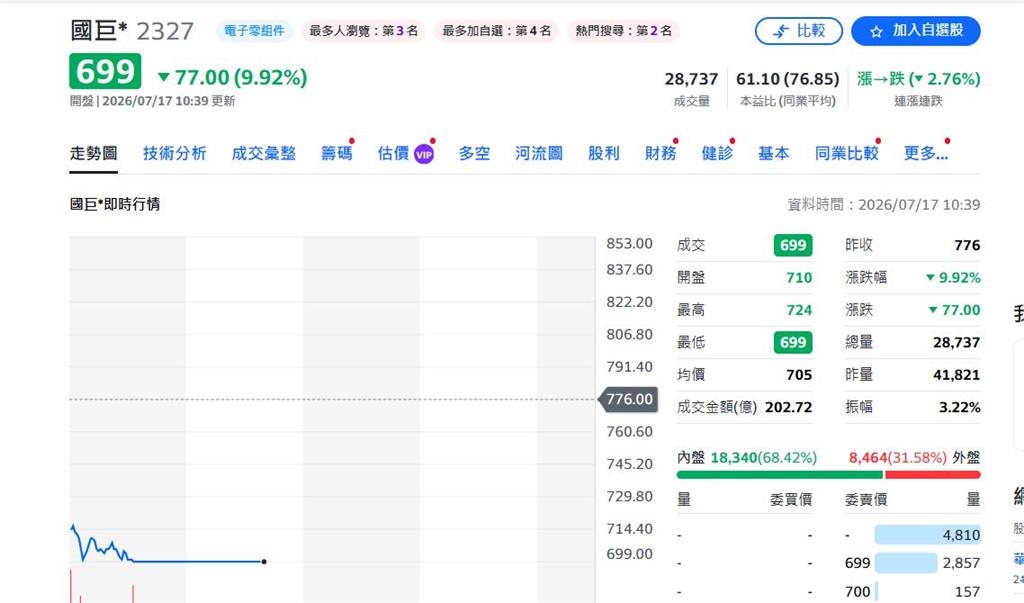Click the 委賣價 column header
This screenshot has height=603, width=1024.
point(866,500)
